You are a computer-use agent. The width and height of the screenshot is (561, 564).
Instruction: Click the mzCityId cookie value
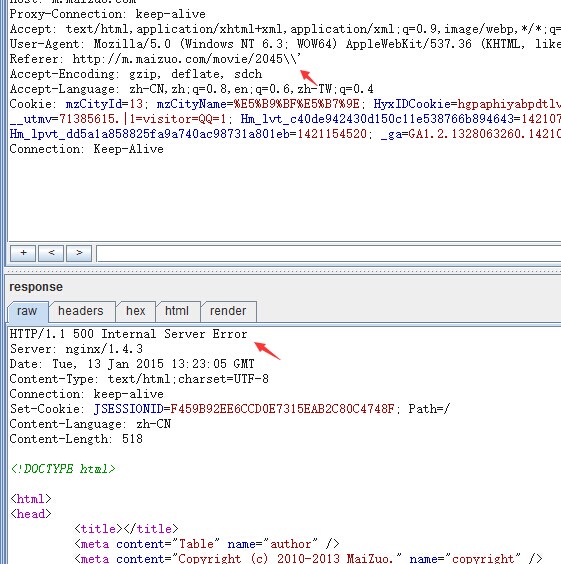136,104
